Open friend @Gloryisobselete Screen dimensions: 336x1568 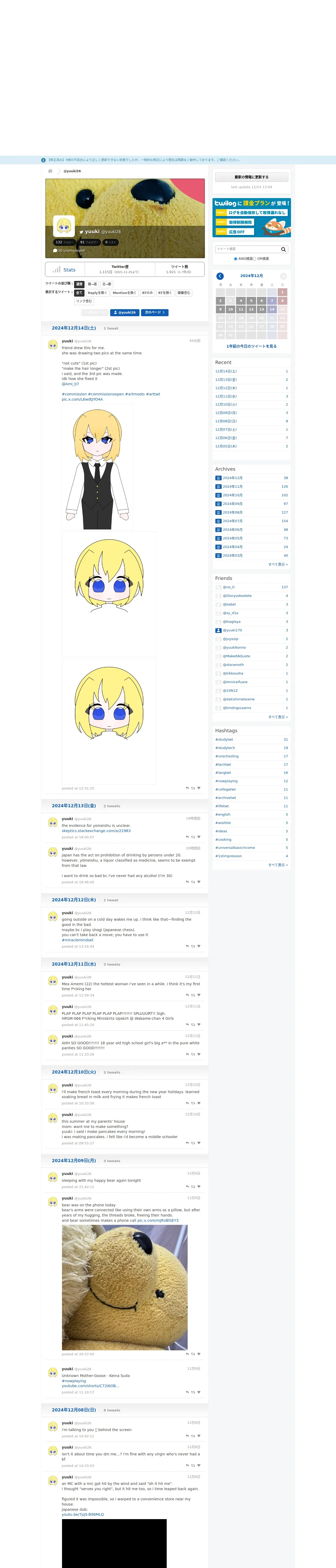237,596
